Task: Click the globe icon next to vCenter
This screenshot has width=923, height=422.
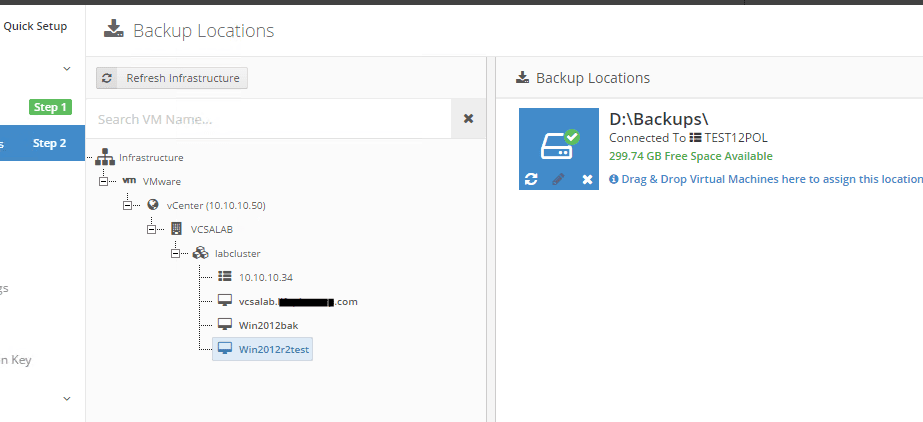Action: tap(153, 205)
